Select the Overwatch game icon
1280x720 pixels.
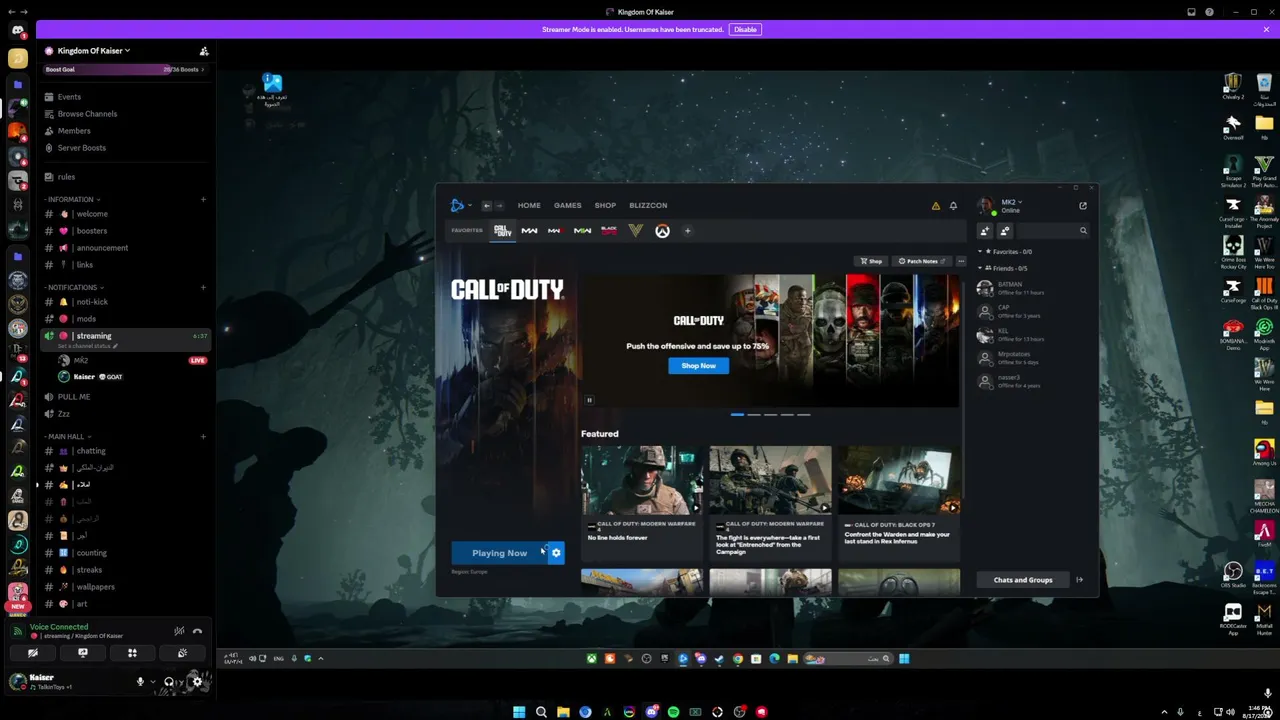click(662, 231)
